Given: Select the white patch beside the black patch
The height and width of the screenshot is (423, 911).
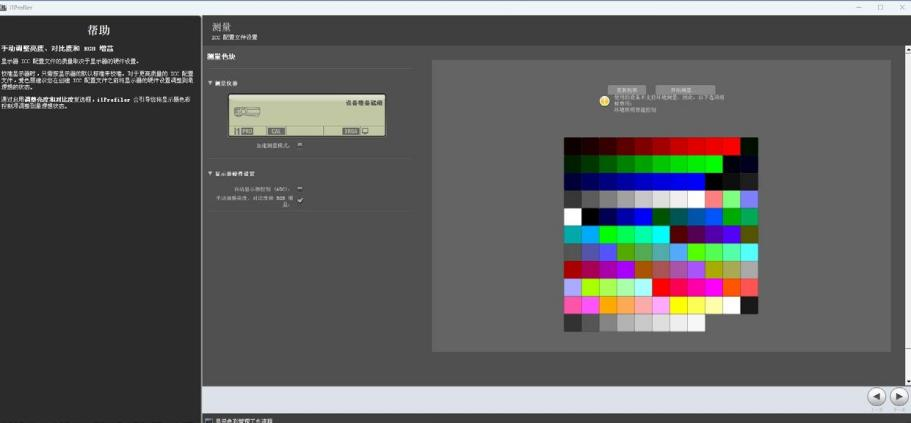Looking at the screenshot, I should (x=572, y=217).
